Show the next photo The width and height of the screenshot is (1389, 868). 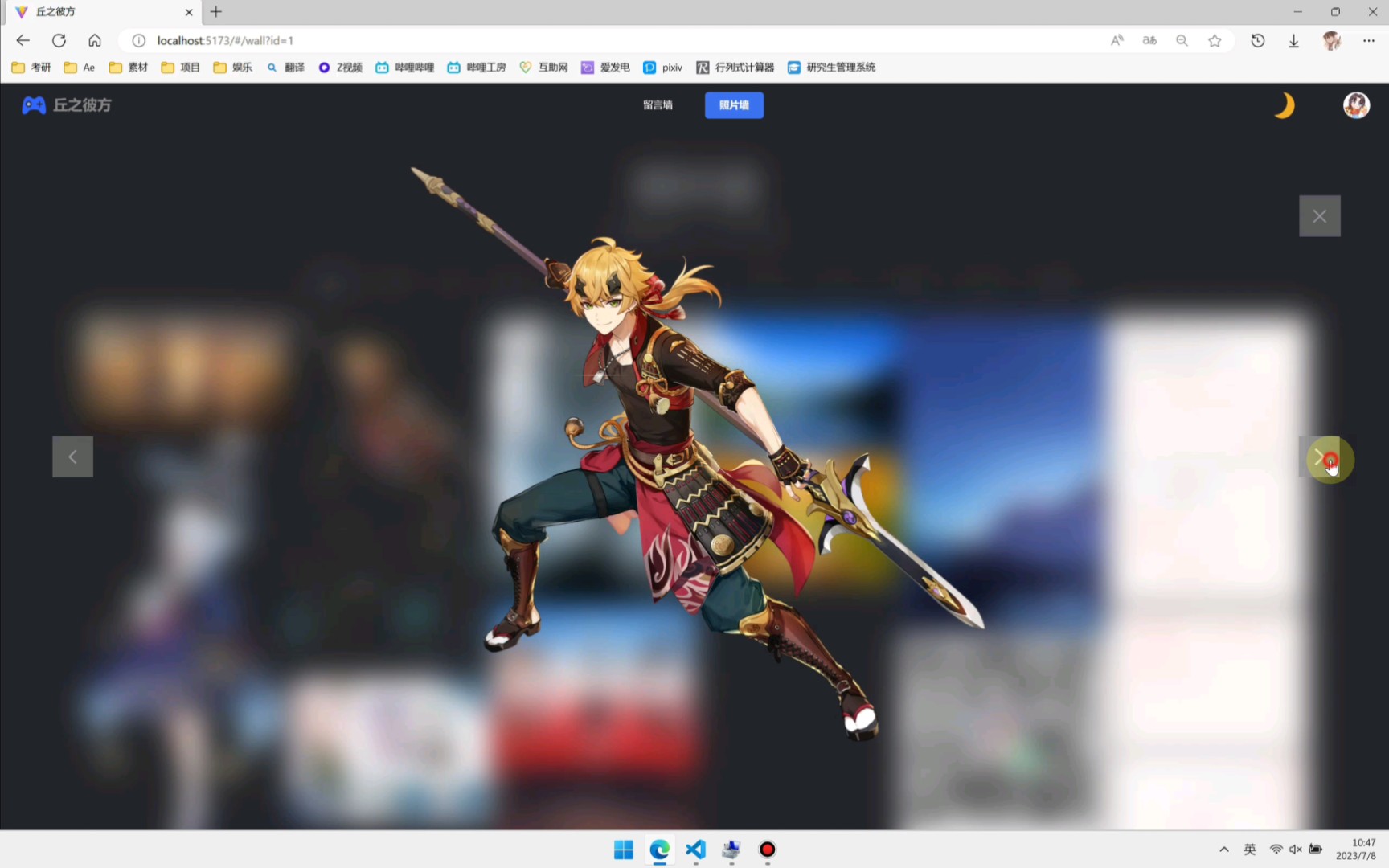pos(1319,457)
